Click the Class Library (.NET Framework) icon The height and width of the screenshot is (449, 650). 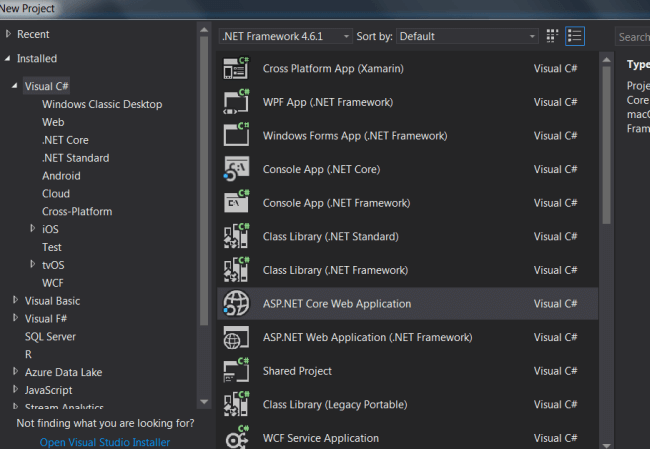point(236,270)
